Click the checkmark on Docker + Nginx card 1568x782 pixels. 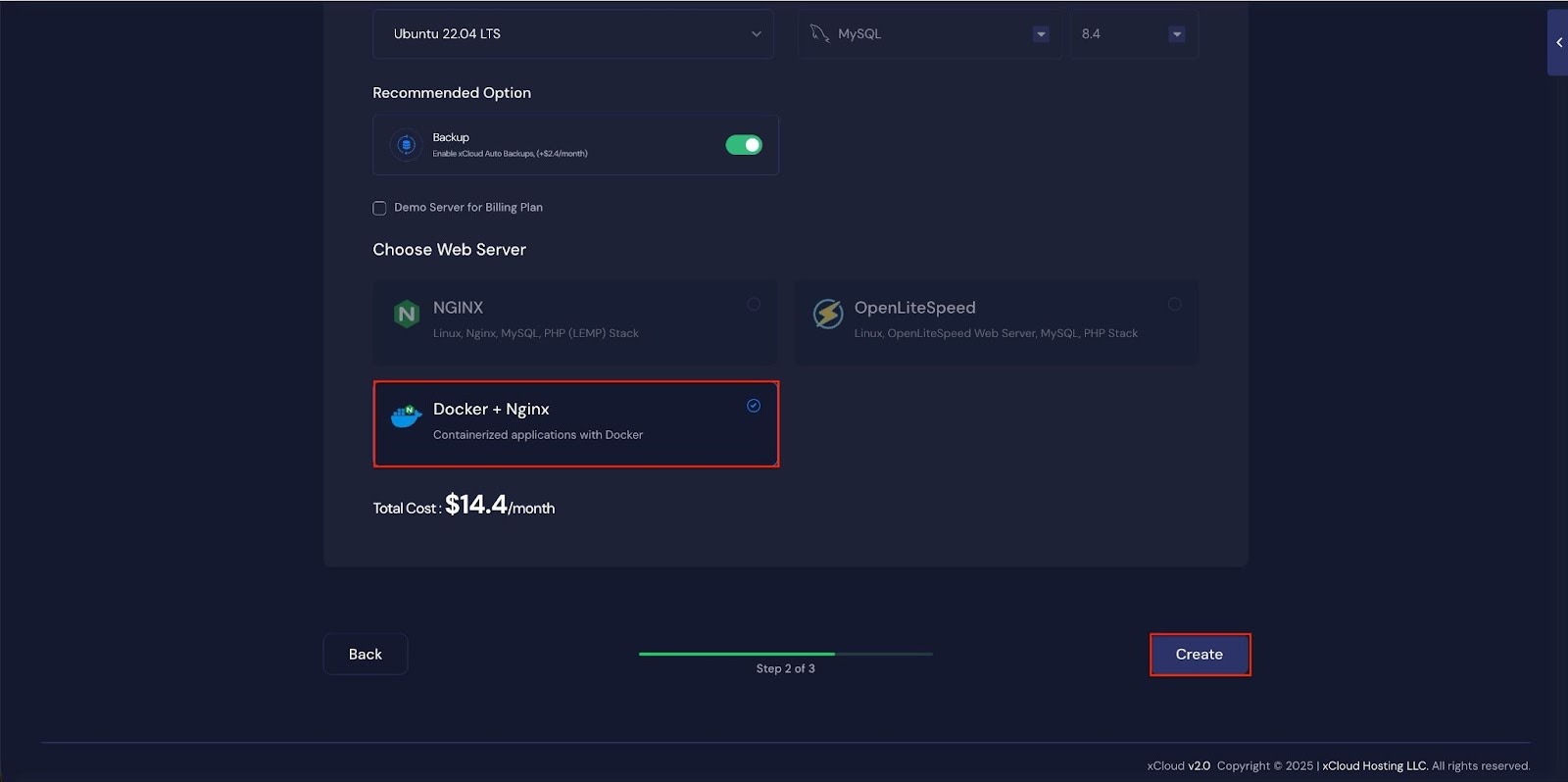pyautogui.click(x=754, y=406)
